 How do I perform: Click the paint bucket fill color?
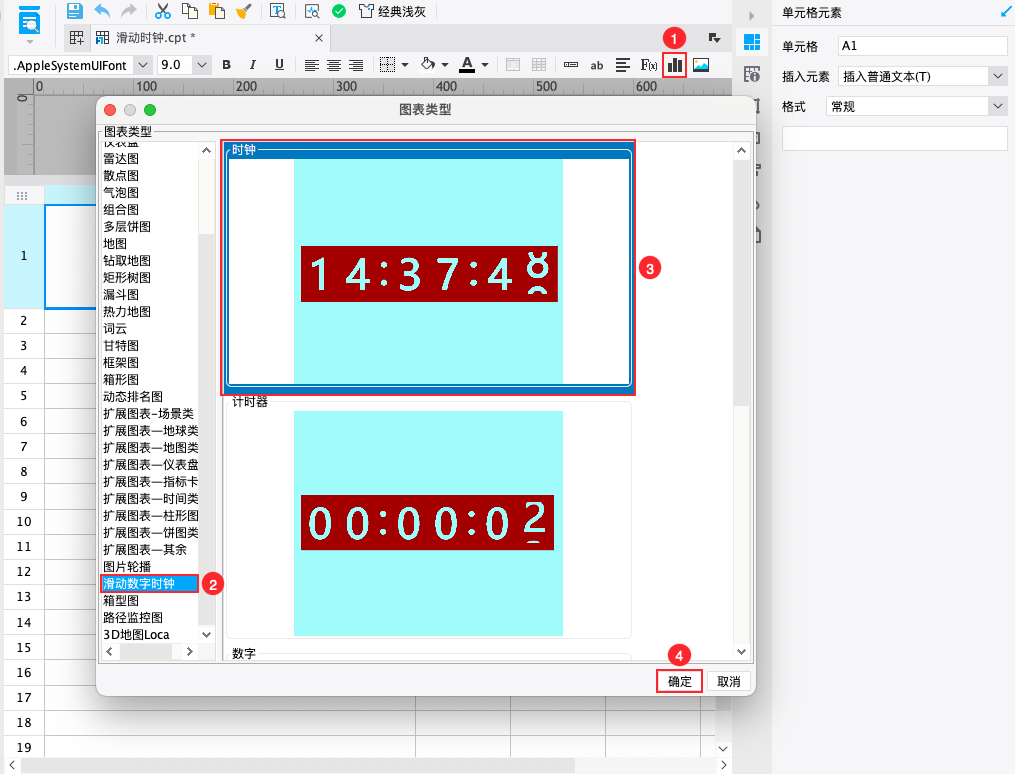click(x=427, y=65)
